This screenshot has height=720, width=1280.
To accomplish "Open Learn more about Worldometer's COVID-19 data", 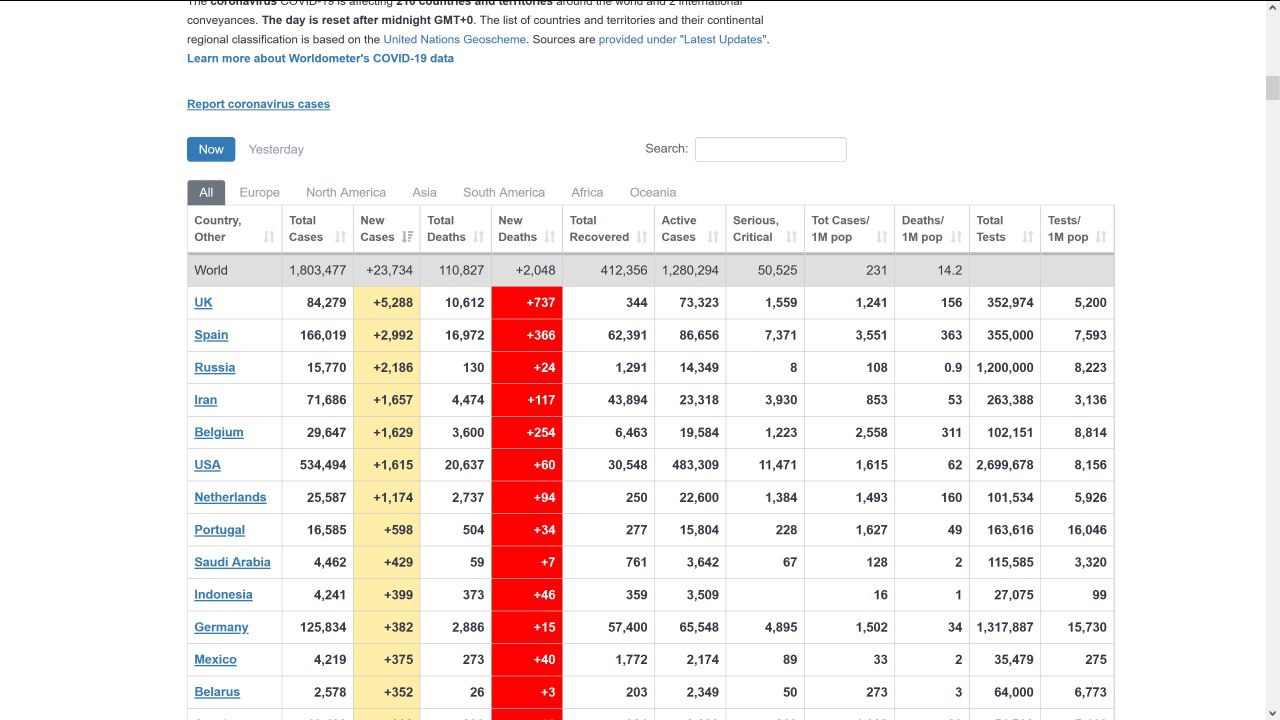I will coord(320,58).
